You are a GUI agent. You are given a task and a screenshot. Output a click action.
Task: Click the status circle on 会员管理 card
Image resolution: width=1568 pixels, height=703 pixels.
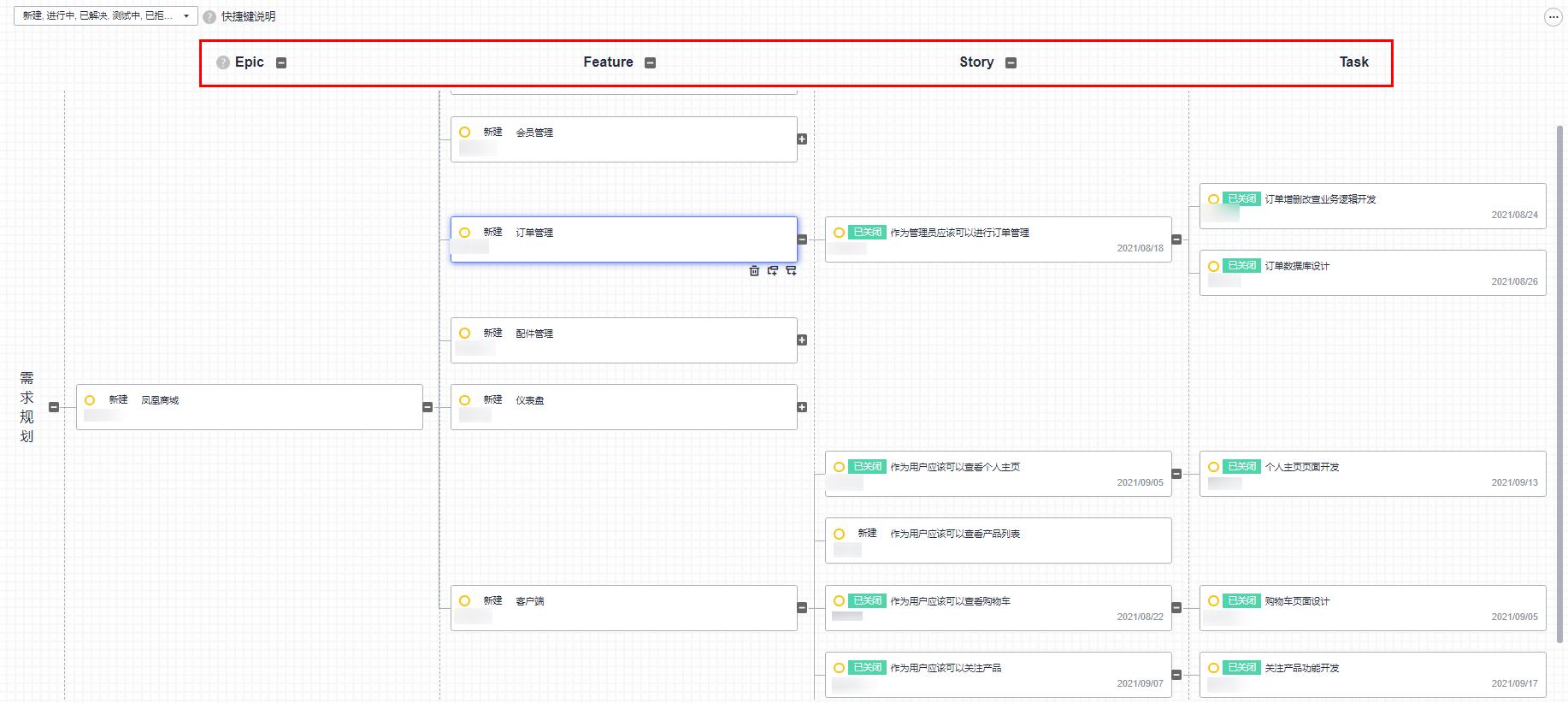point(465,133)
